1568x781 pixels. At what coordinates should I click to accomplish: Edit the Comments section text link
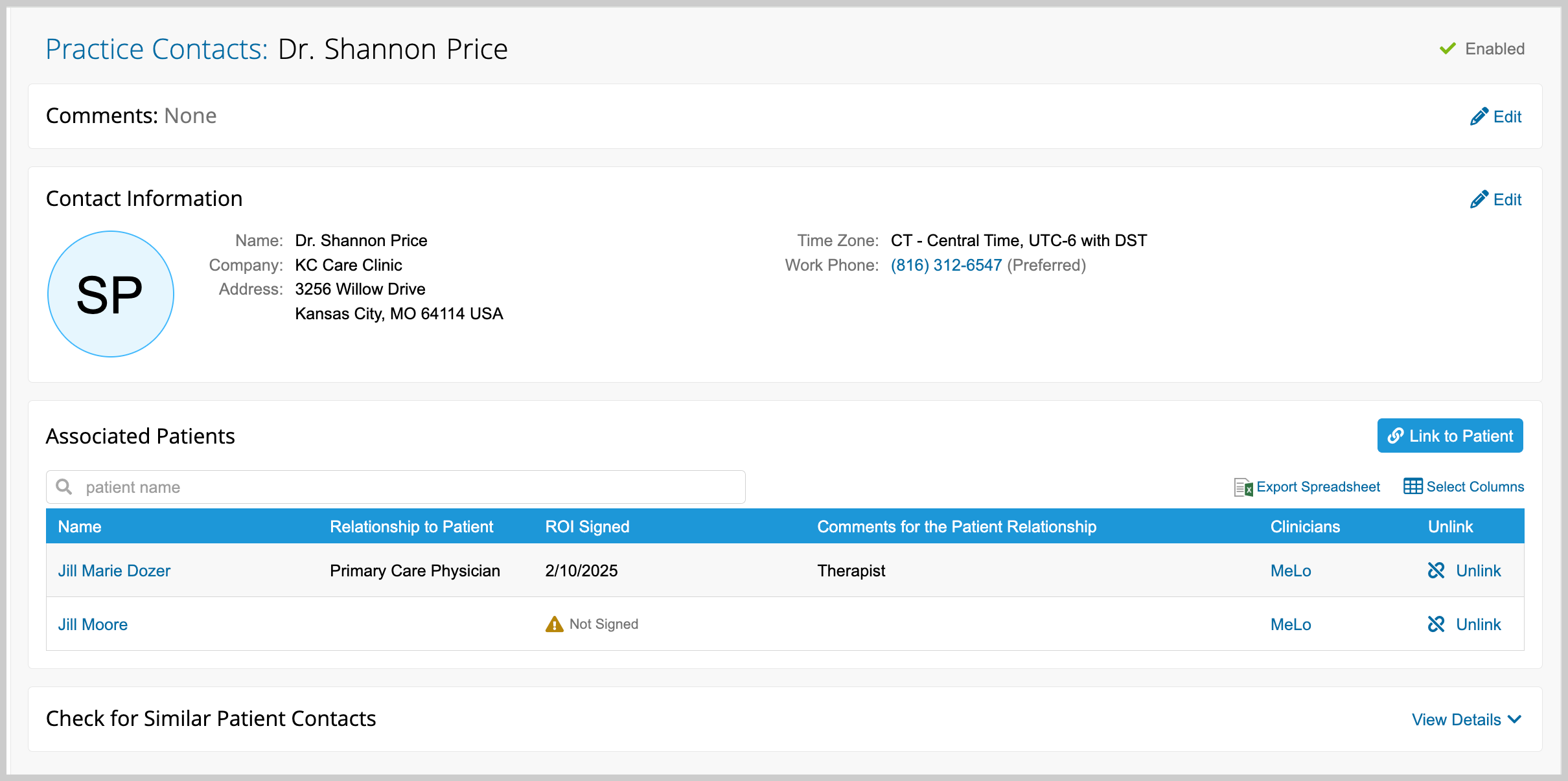1507,117
